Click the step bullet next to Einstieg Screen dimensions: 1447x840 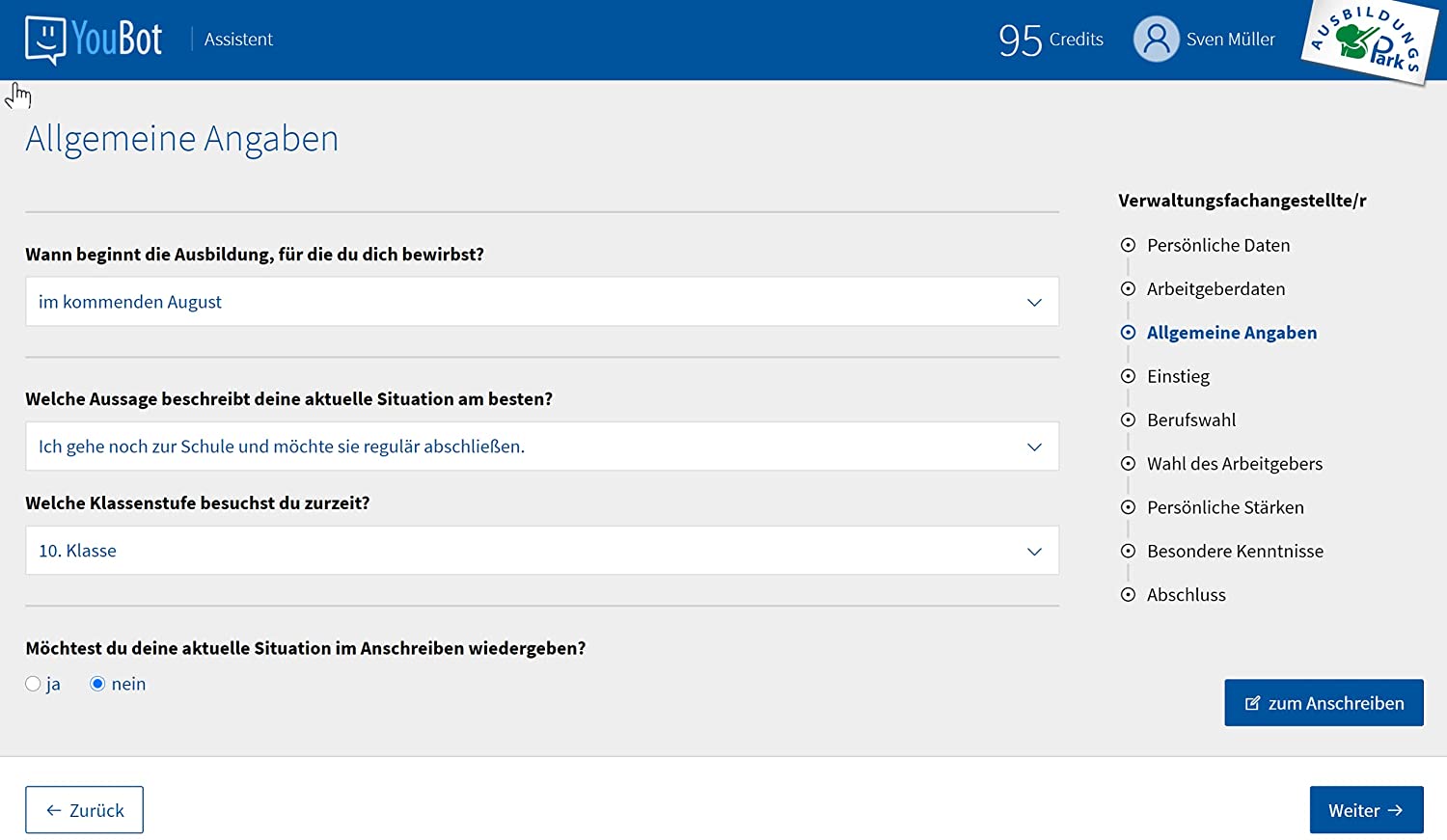(x=1128, y=376)
